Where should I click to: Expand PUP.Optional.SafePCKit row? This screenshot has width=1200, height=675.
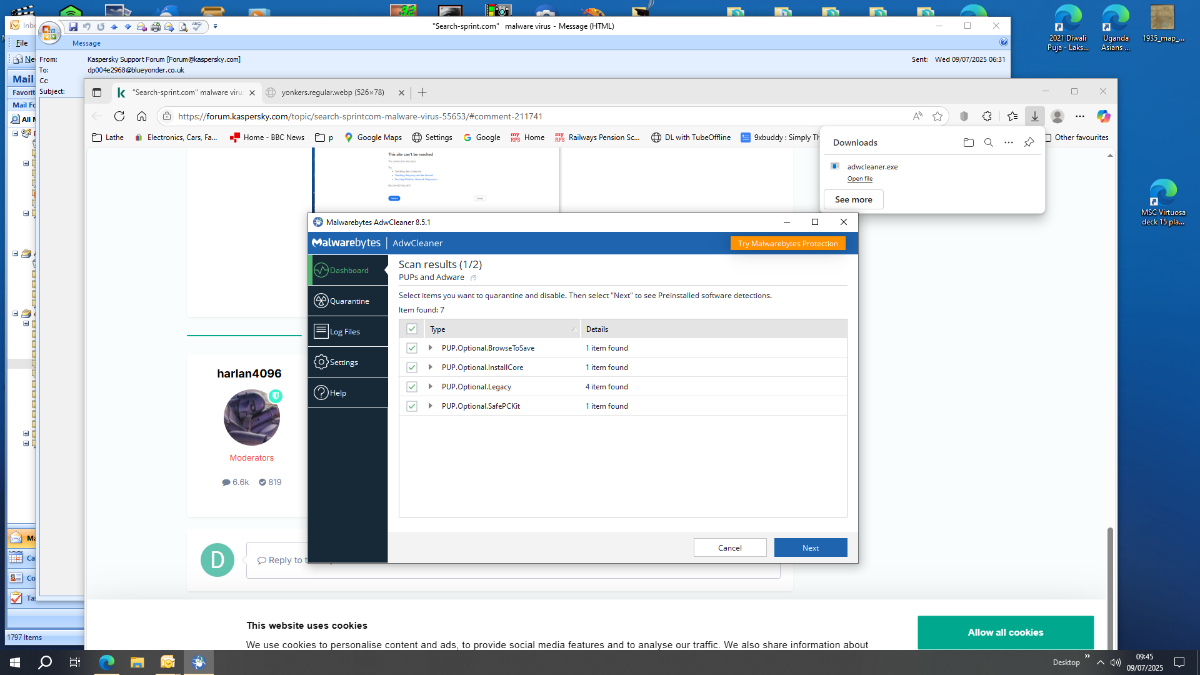click(x=431, y=406)
